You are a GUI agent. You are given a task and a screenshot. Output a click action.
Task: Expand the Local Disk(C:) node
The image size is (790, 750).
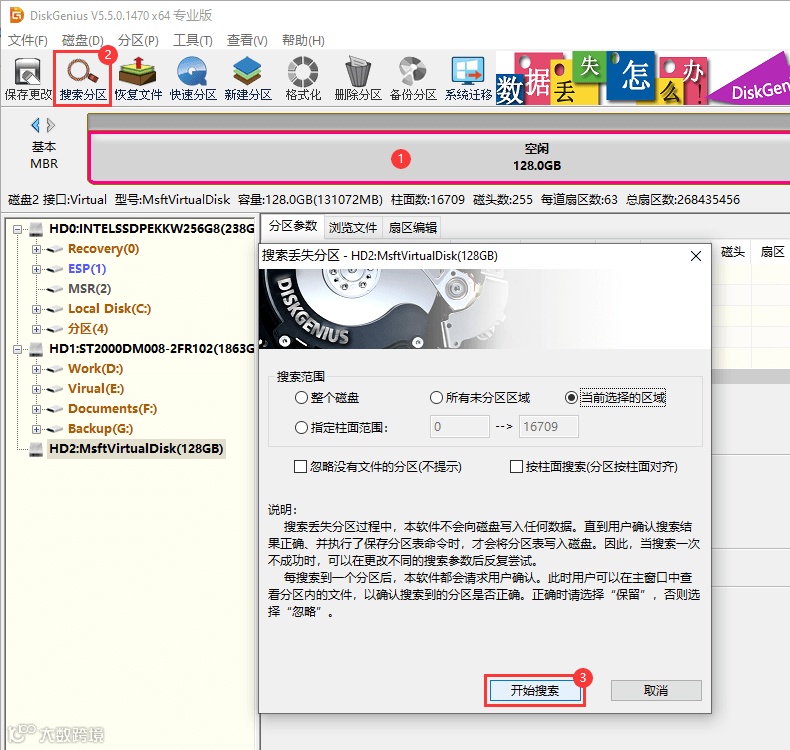point(36,309)
